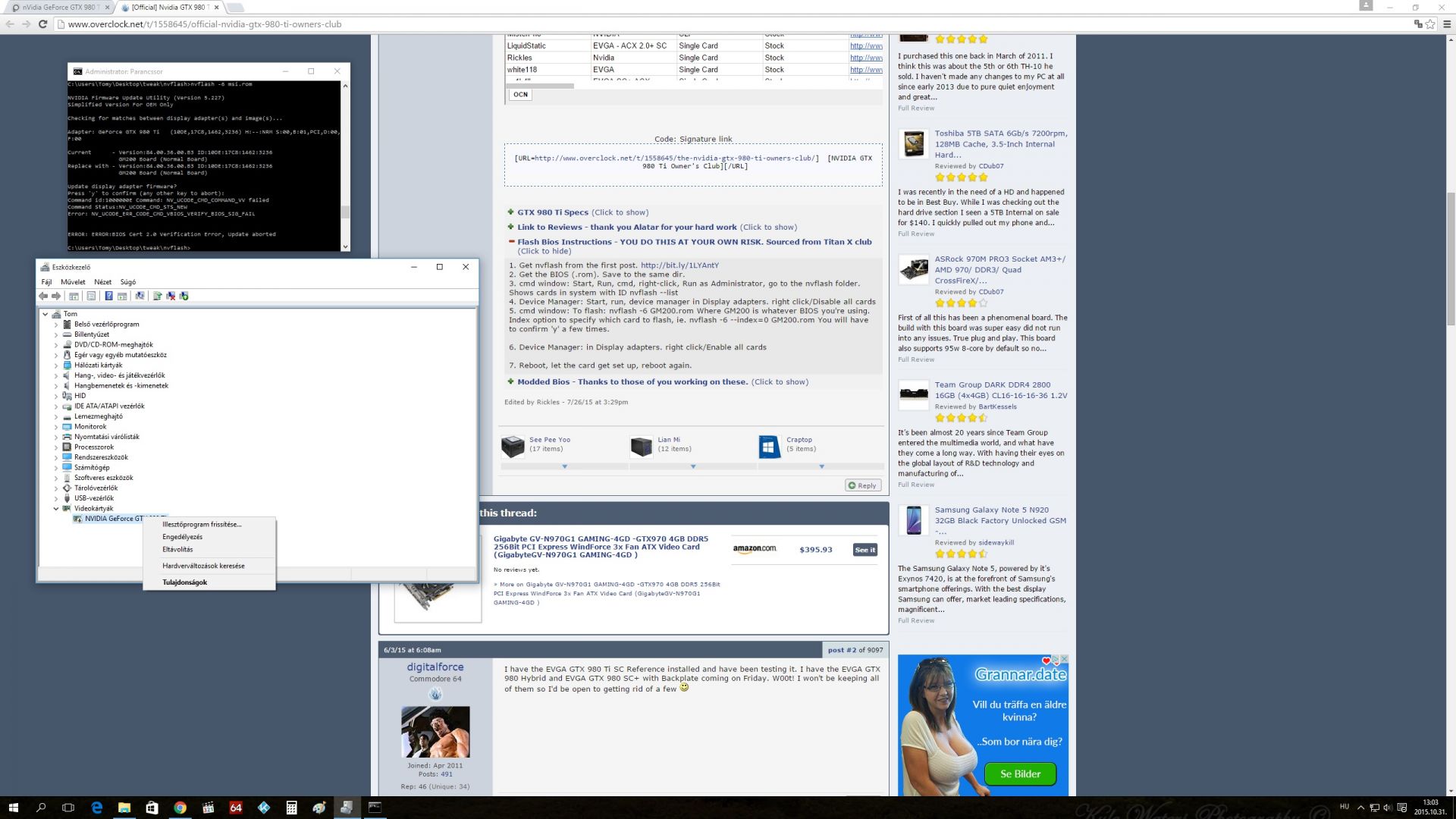Screen dimensions: 1456x819
Task: Expand the USB-vezérlők category
Action: pyautogui.click(x=56, y=498)
